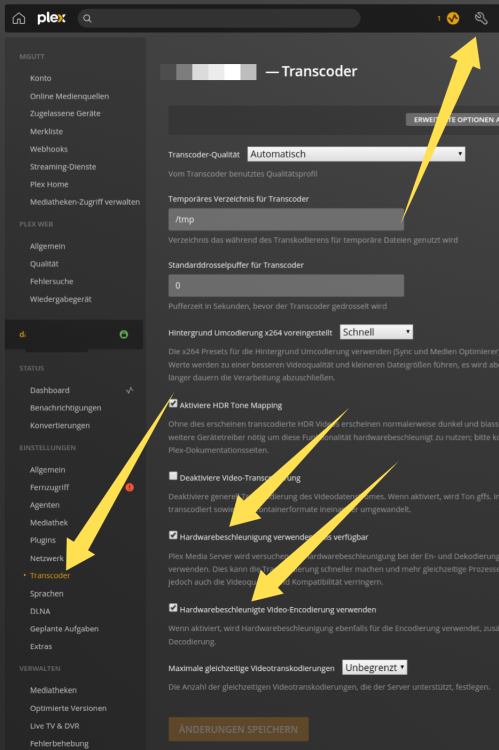The height and width of the screenshot is (750, 499).
Task: Open Mediatheken under Verwalten
Action: point(53,690)
